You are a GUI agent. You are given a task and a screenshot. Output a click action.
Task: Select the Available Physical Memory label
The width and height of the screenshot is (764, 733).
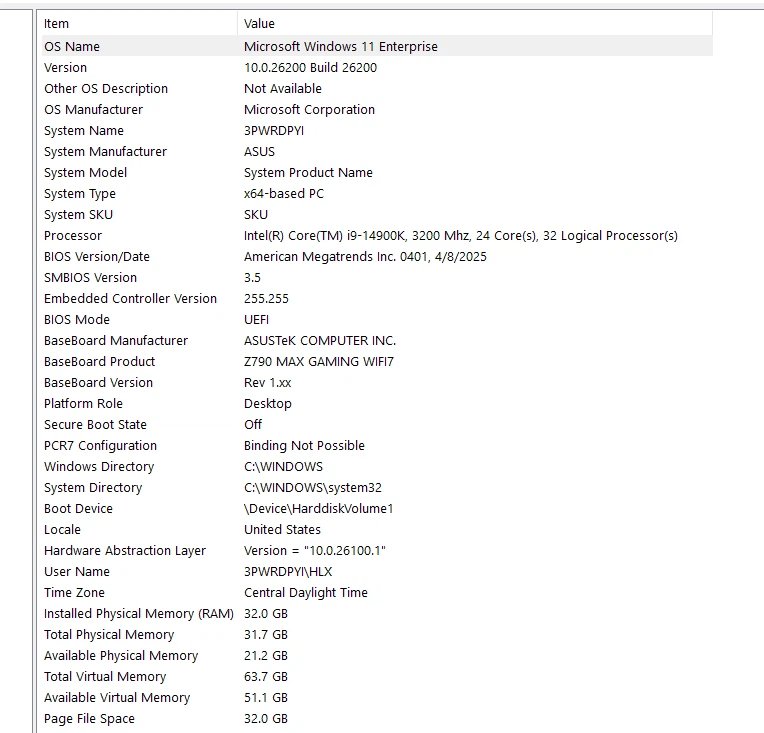coord(121,656)
